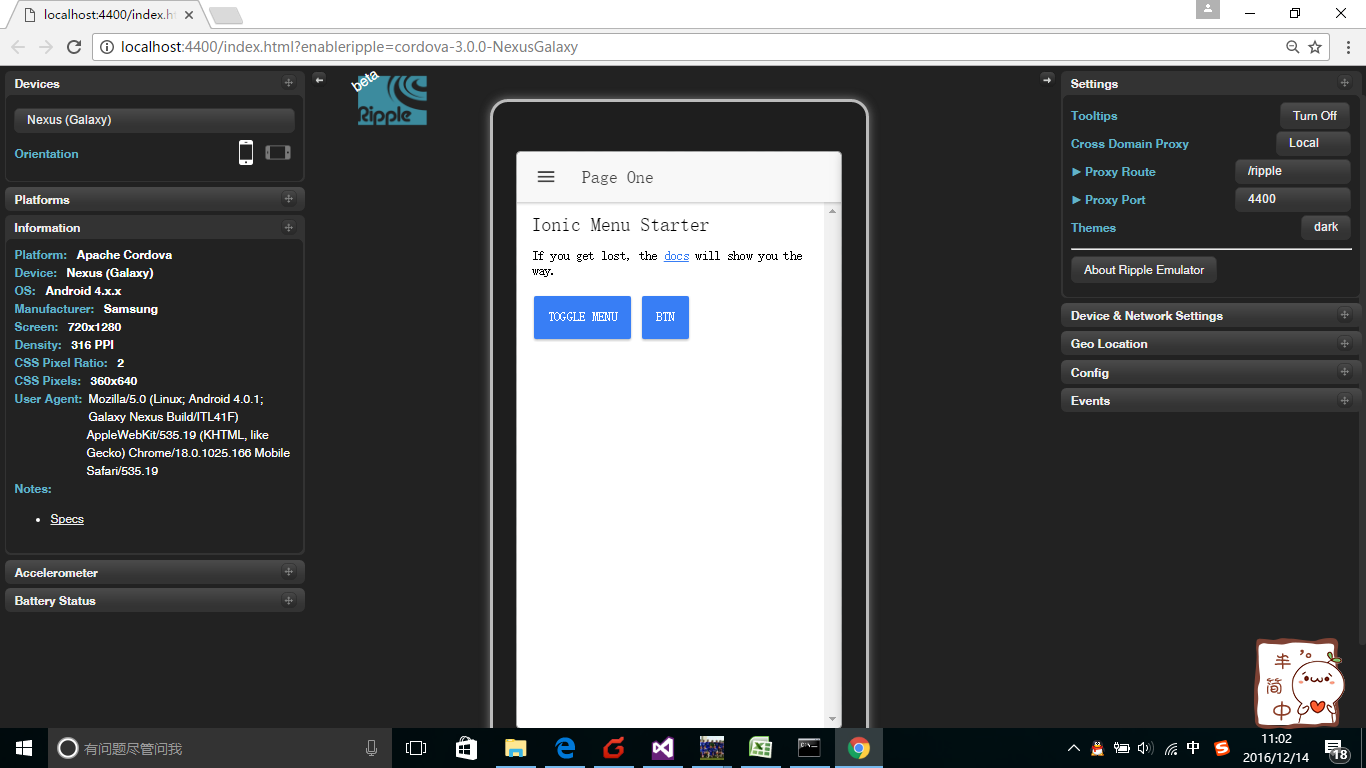1366x768 pixels.
Task: Click the volume icon in system tray
Action: [x=1146, y=748]
